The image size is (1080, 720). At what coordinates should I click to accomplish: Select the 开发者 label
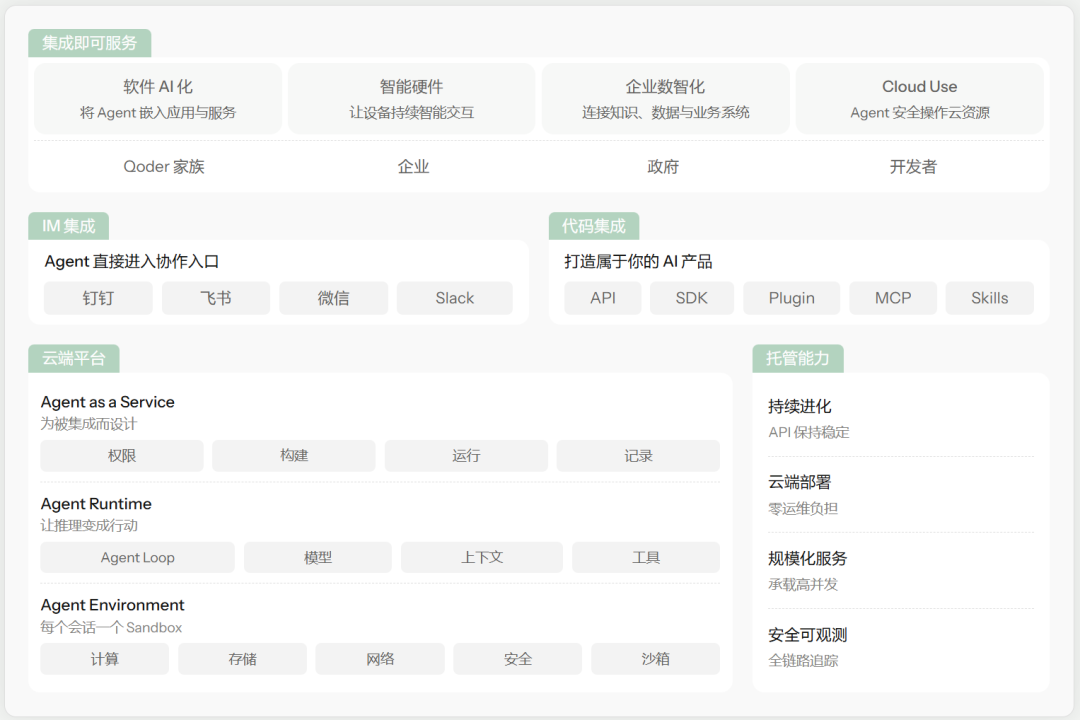(x=913, y=167)
